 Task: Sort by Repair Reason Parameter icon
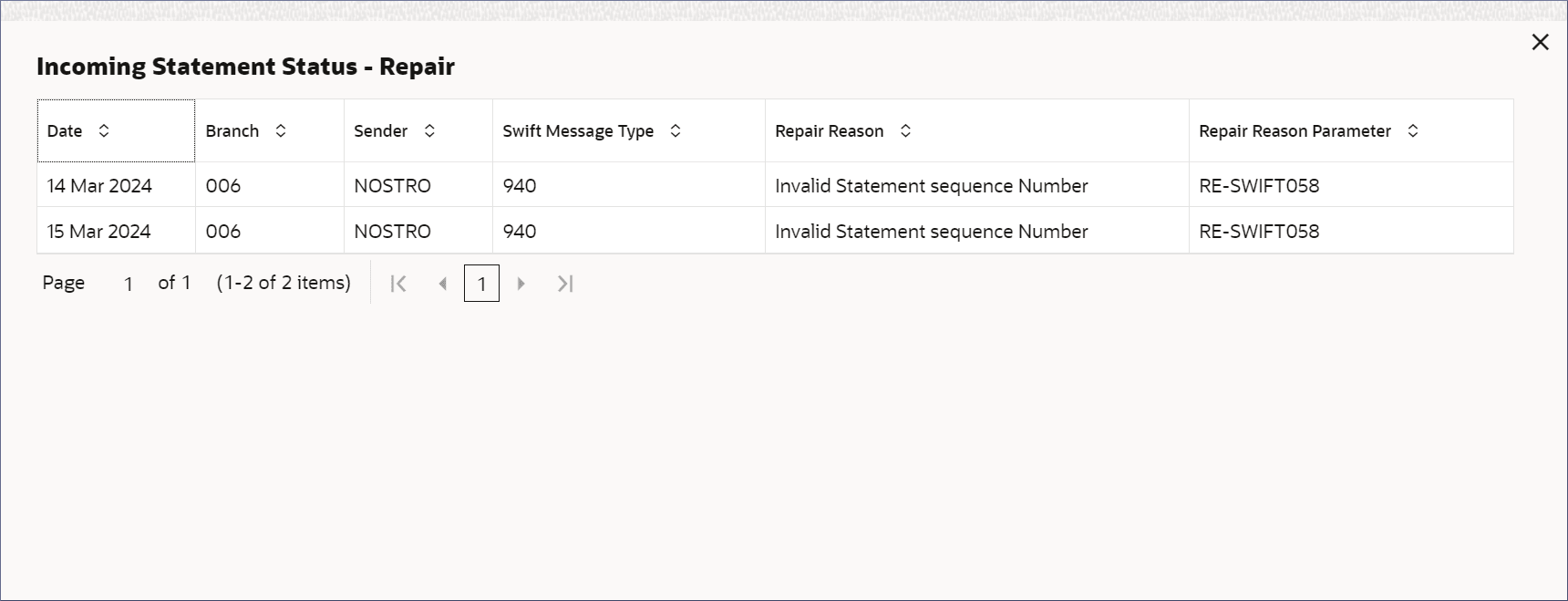pyautogui.click(x=1413, y=131)
